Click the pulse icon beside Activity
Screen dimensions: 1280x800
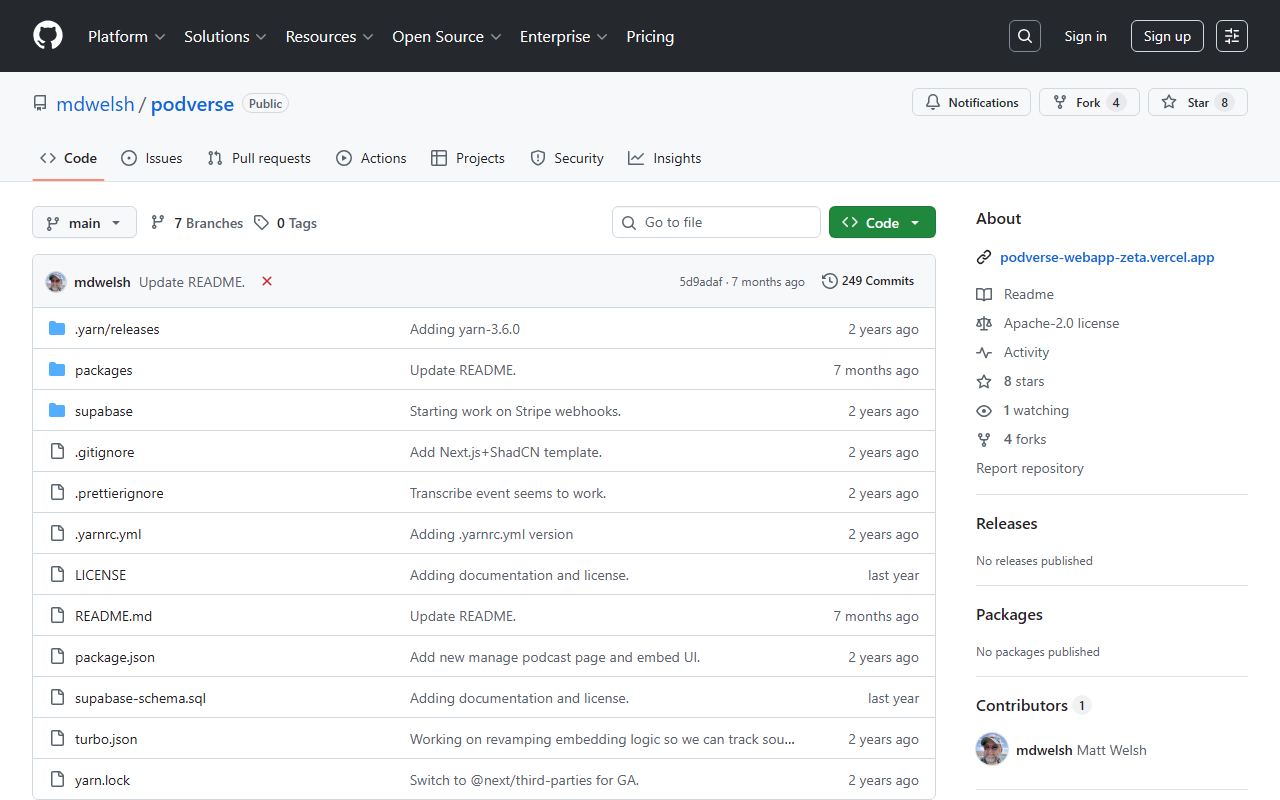coord(984,352)
